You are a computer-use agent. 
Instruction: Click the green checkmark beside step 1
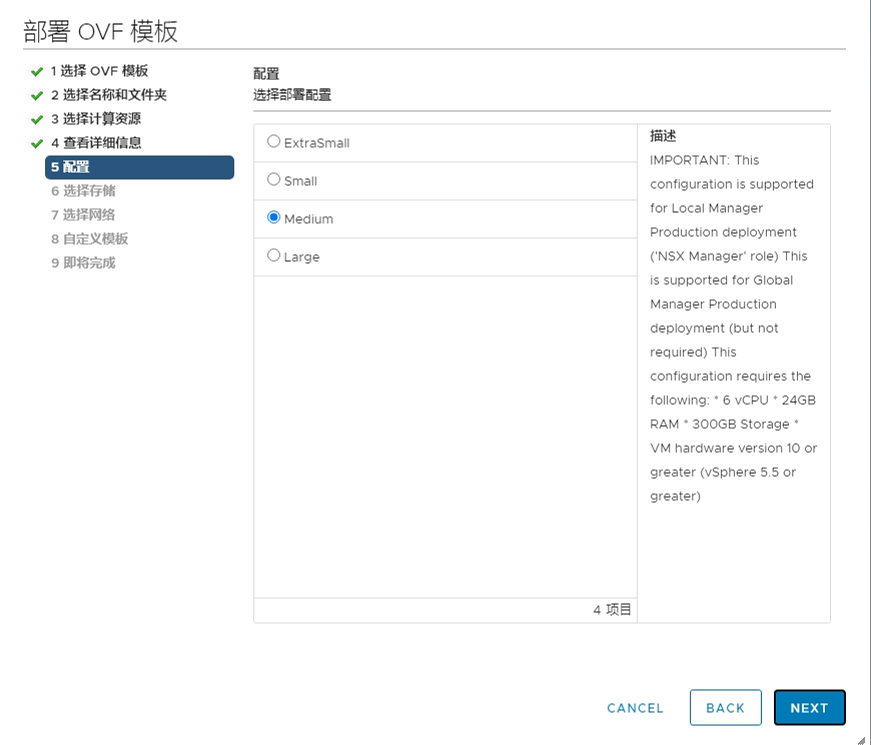37,72
